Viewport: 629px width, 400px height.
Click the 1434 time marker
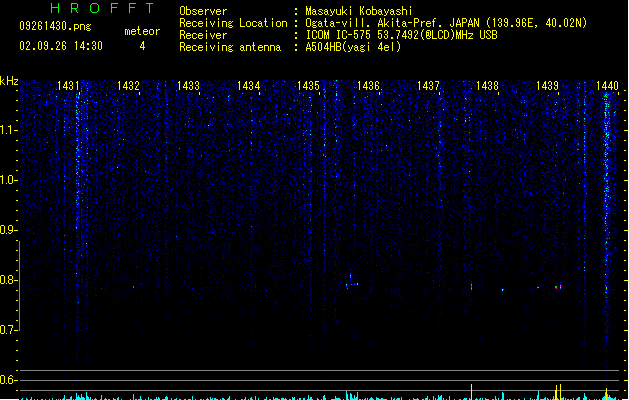point(248,86)
